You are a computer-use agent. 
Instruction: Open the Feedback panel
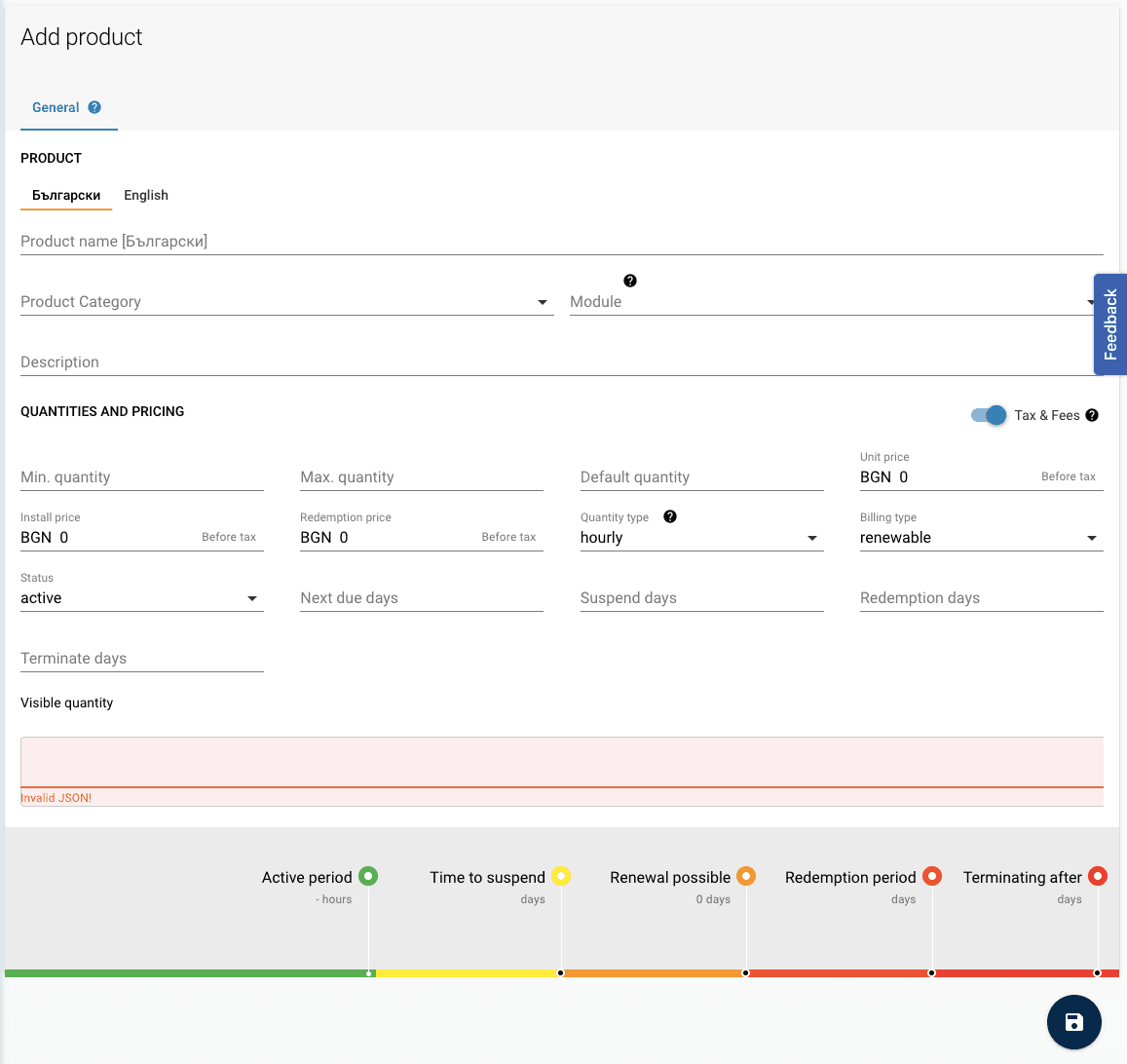tap(1111, 324)
